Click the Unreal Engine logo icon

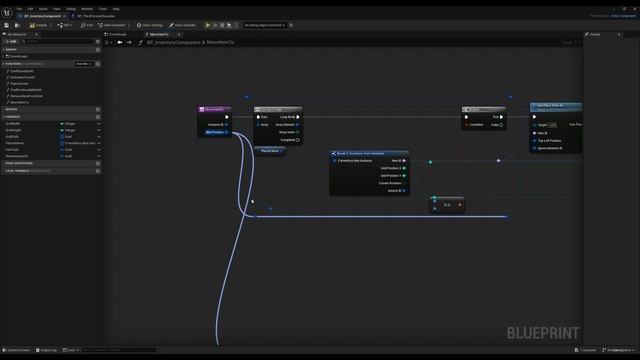pos(7,13)
